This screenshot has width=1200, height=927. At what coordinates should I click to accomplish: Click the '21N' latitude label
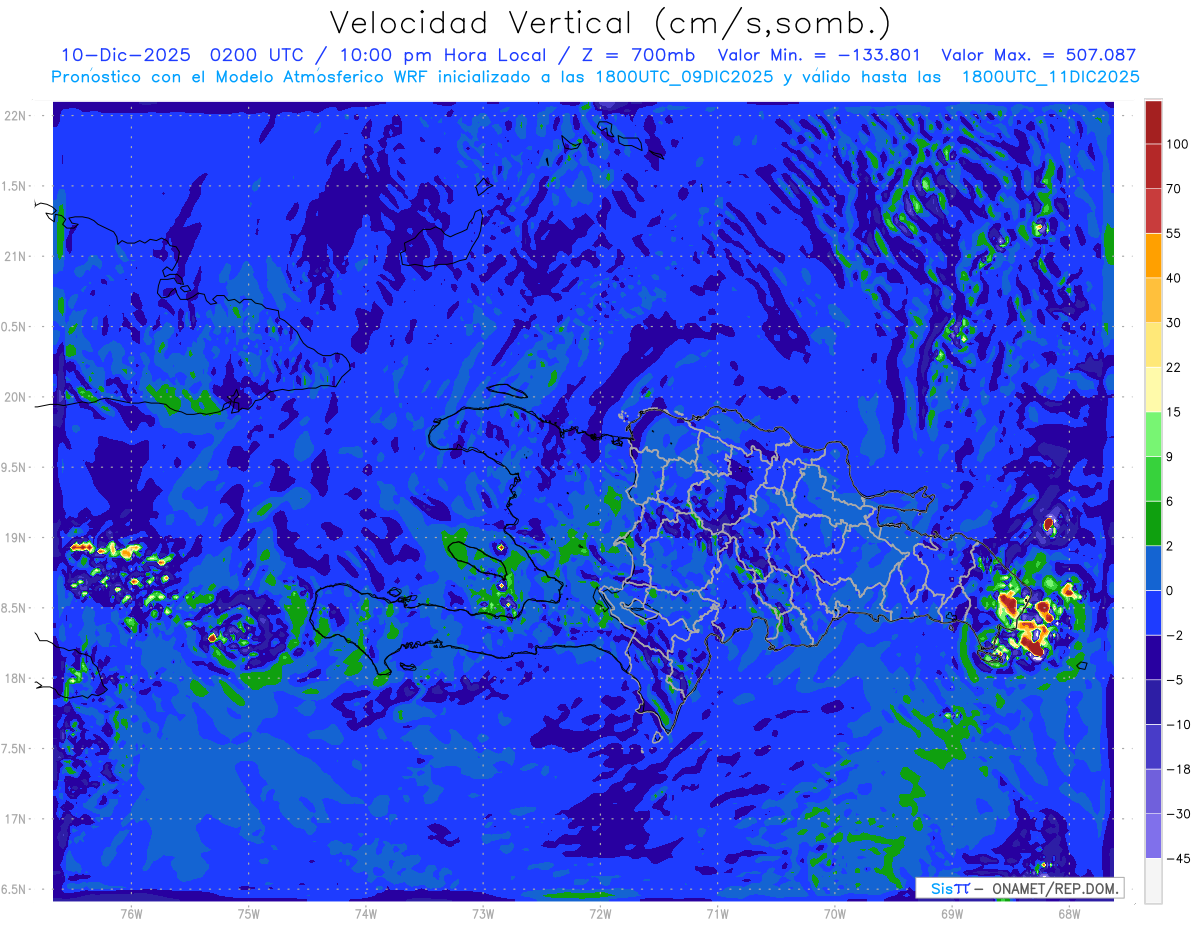[x=16, y=256]
